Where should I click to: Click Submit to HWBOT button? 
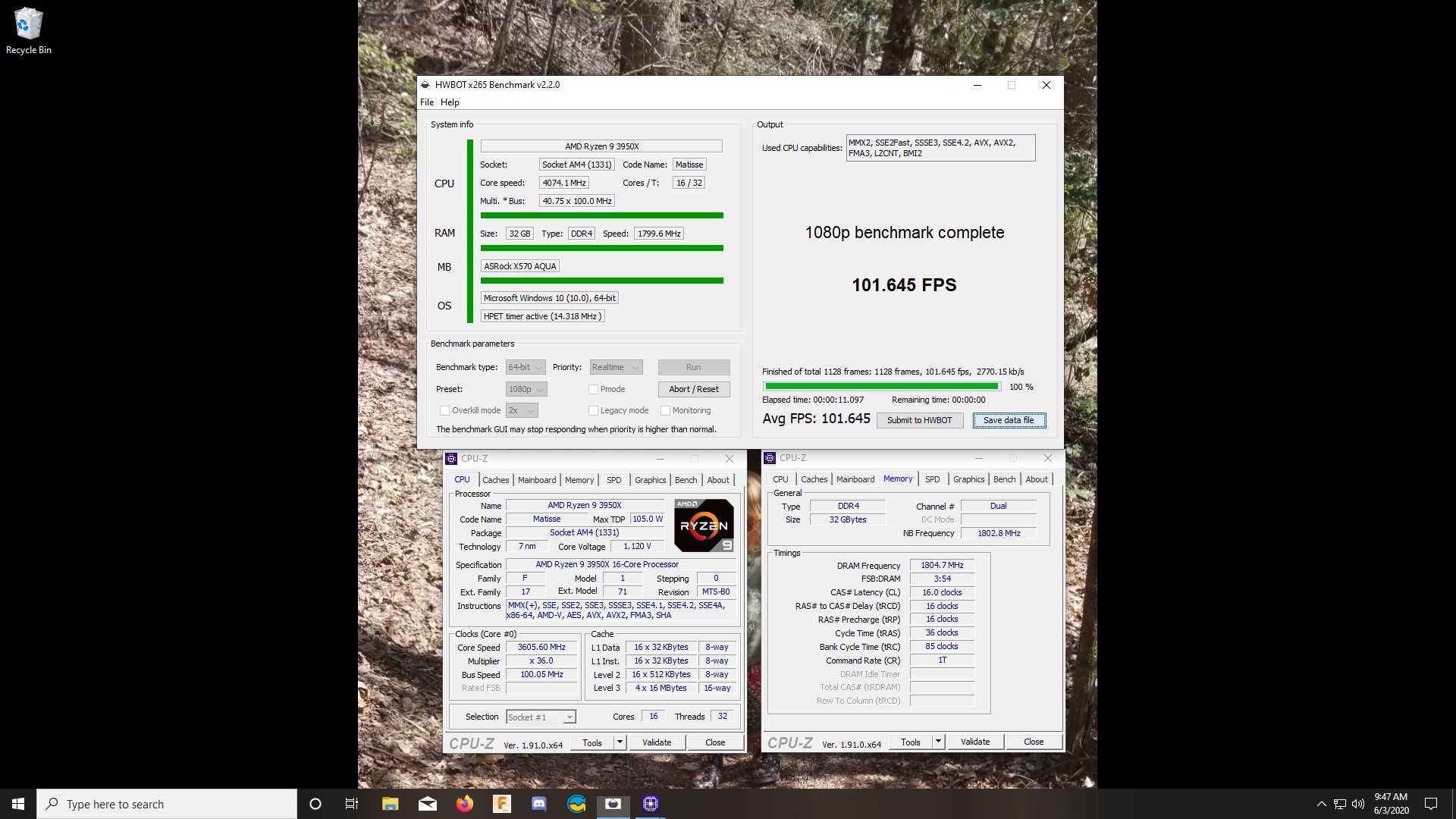(920, 420)
